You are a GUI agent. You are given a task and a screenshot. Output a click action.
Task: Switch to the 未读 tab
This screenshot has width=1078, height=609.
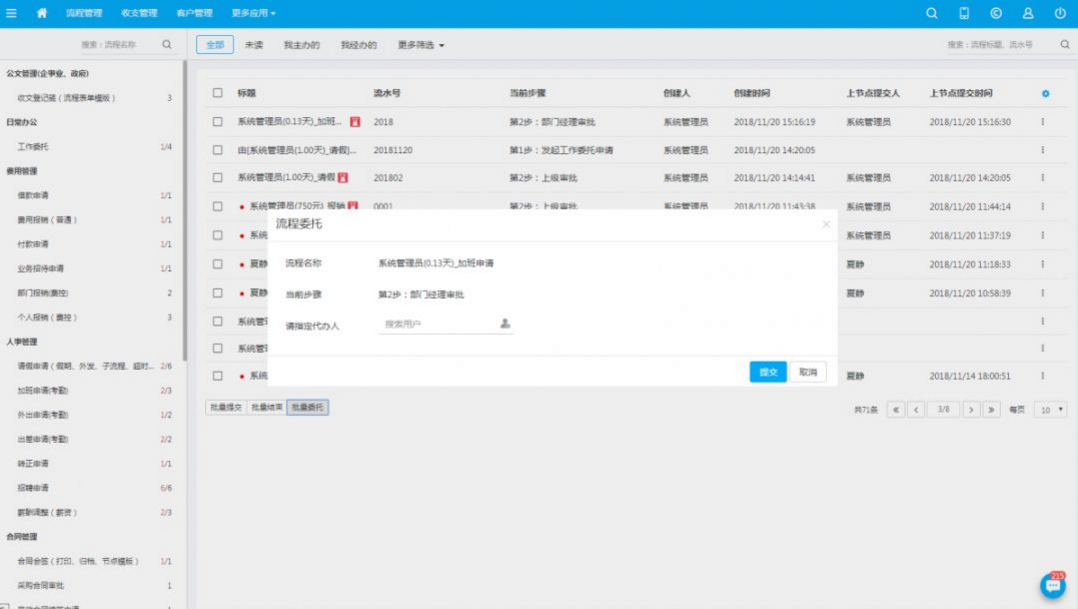click(254, 45)
